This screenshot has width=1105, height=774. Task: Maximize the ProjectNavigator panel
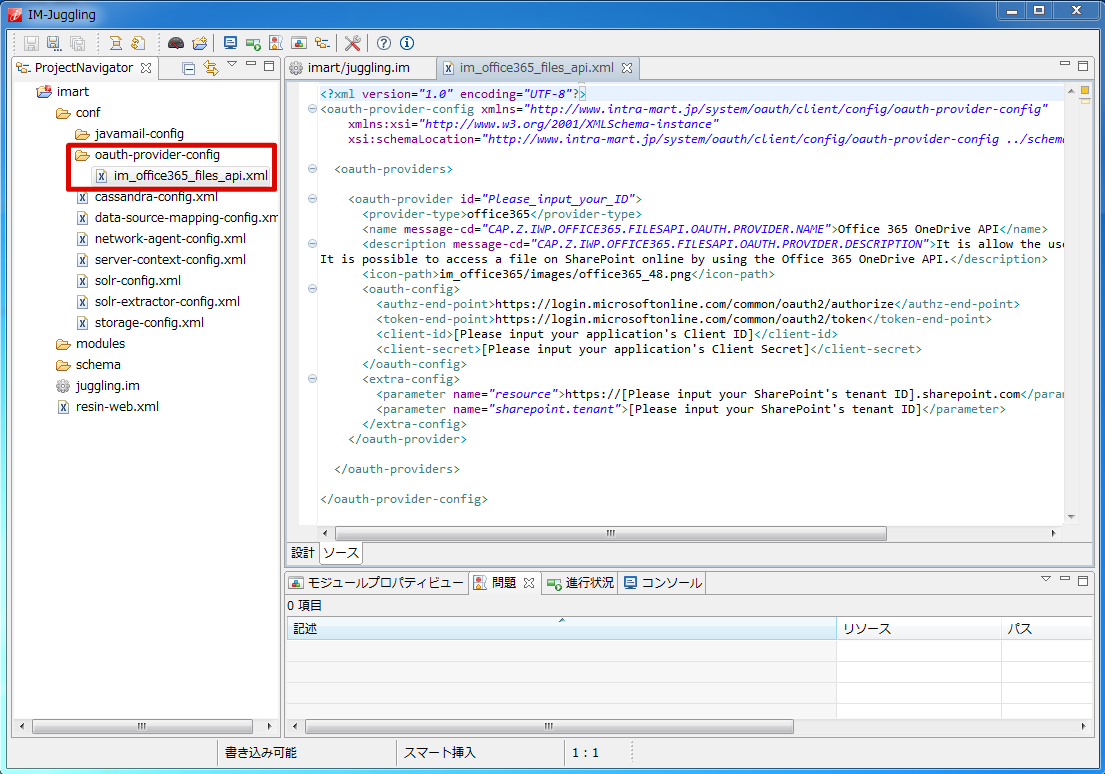[x=269, y=66]
